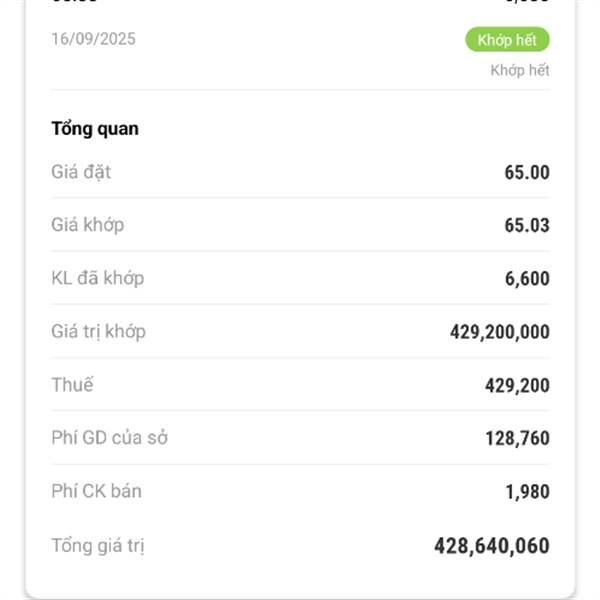
Task: Click the matched price value 65.03
Action: pyautogui.click(x=526, y=225)
